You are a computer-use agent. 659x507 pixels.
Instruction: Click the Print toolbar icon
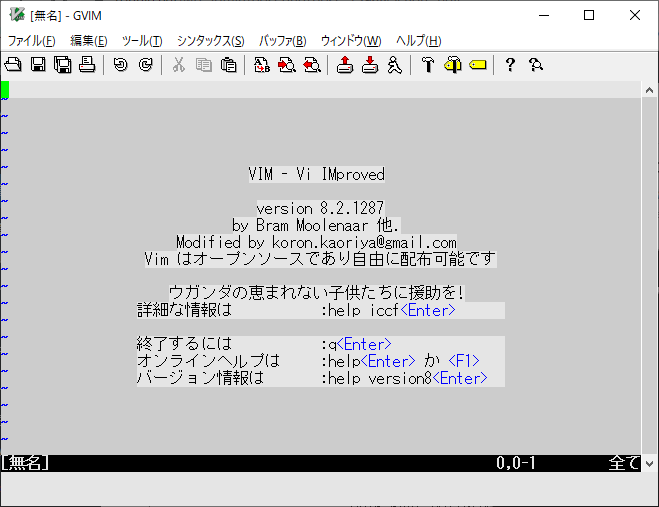tap(87, 65)
